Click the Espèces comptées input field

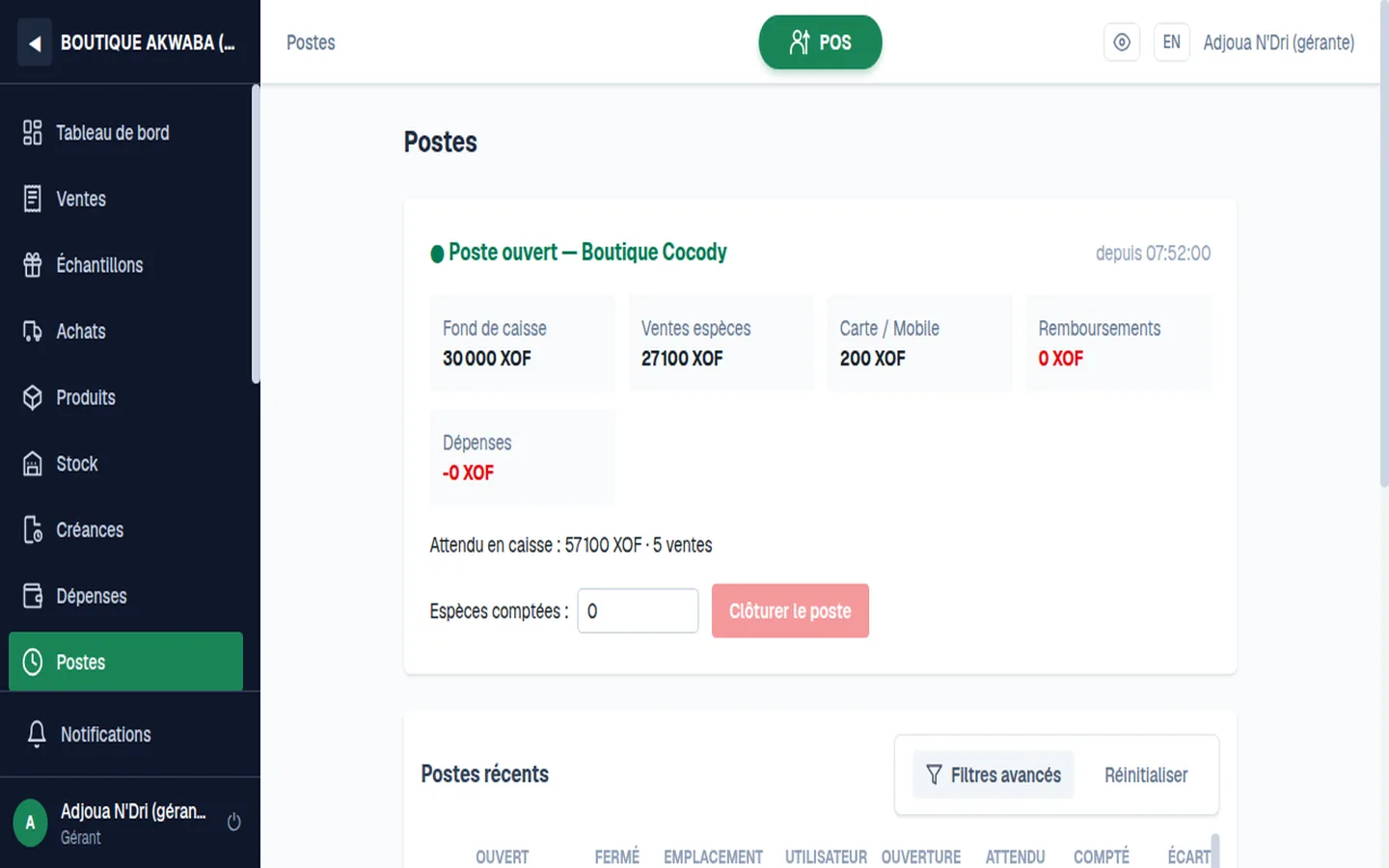[x=638, y=611]
